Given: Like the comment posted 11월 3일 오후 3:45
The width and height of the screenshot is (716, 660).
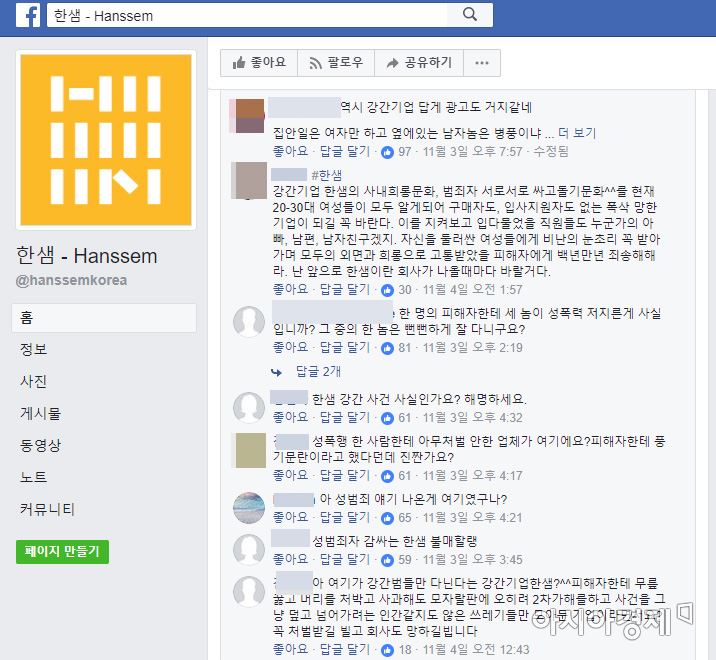Looking at the screenshot, I should coord(290,560).
